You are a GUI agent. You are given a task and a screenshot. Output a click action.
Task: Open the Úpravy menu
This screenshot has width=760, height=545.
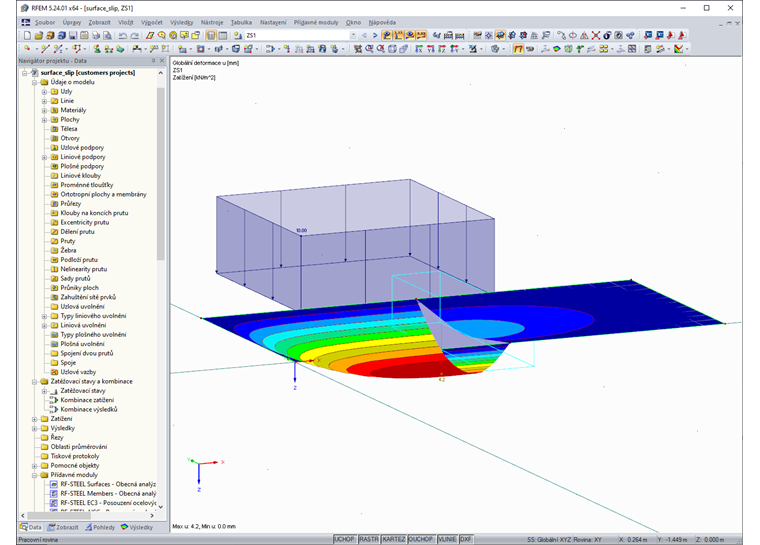tap(72, 22)
